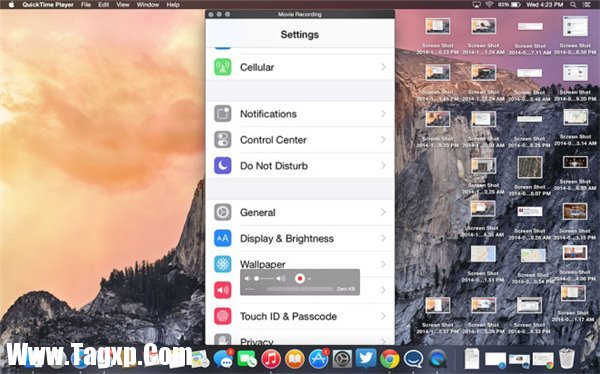Open General settings gear icon
Screen dimensions: 600x374
(x=223, y=212)
